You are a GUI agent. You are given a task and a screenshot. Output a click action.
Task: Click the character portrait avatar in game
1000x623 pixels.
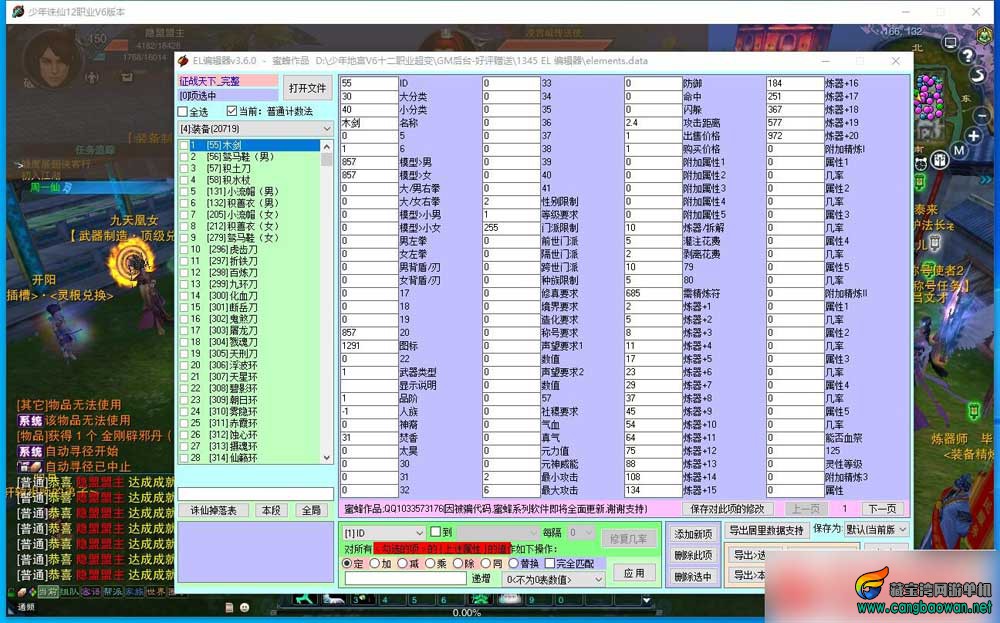pos(56,59)
